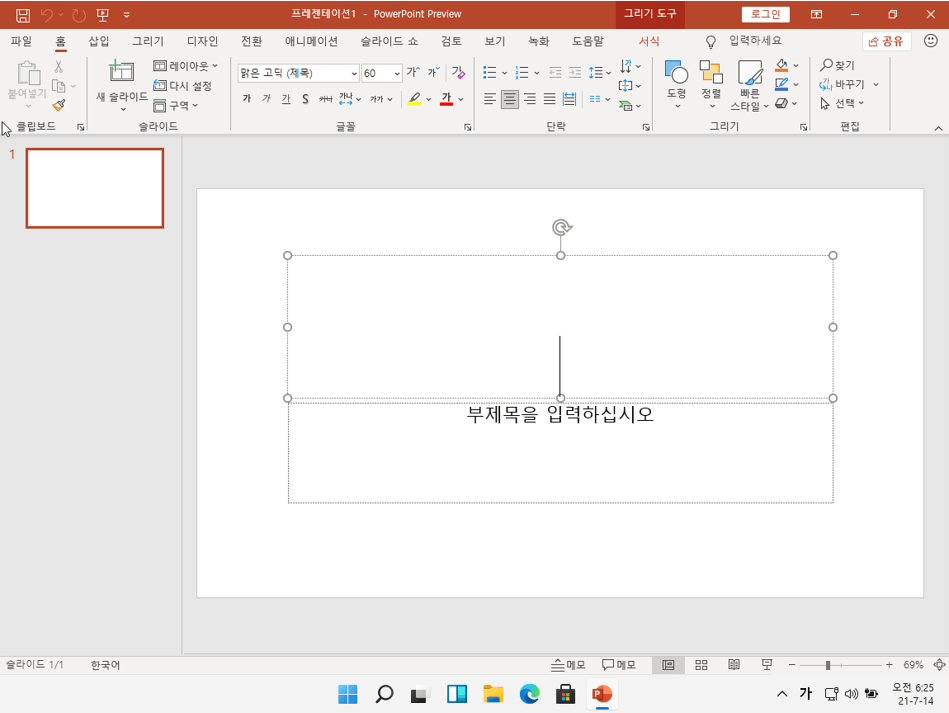Expand the font size 60 dropdown
Viewport: 949px width, 713px height.
397,73
